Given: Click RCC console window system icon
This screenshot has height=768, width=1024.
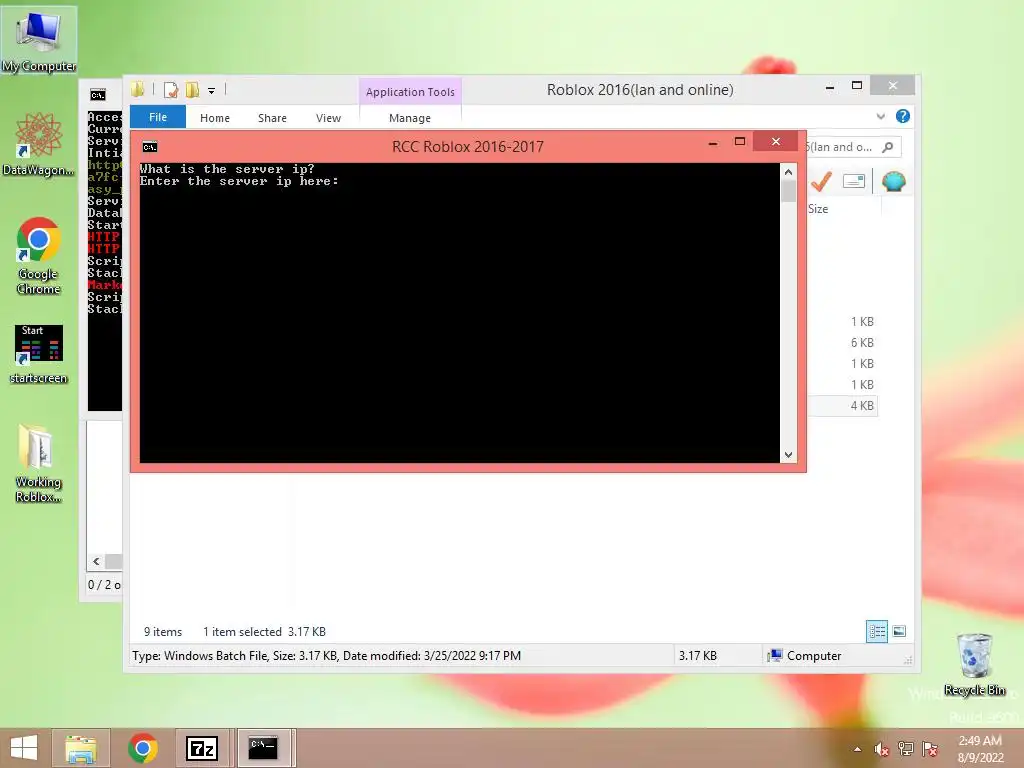Looking at the screenshot, I should [x=150, y=147].
